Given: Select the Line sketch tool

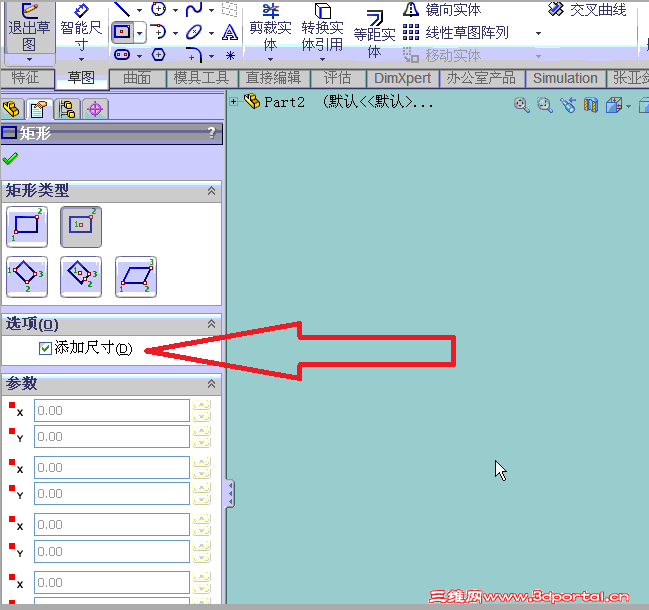Looking at the screenshot, I should pos(122,9).
